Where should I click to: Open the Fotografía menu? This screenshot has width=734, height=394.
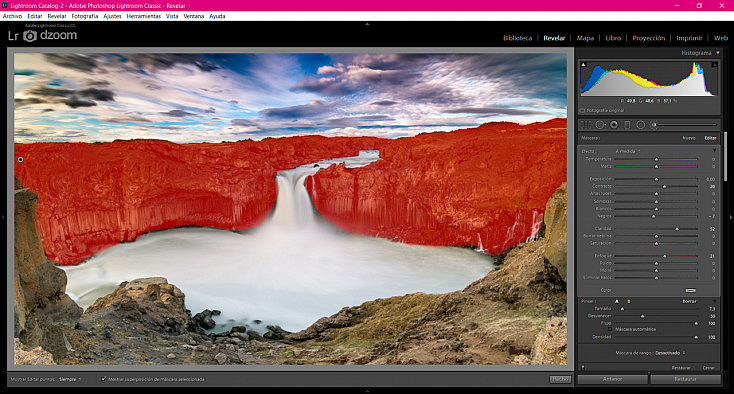(x=85, y=16)
